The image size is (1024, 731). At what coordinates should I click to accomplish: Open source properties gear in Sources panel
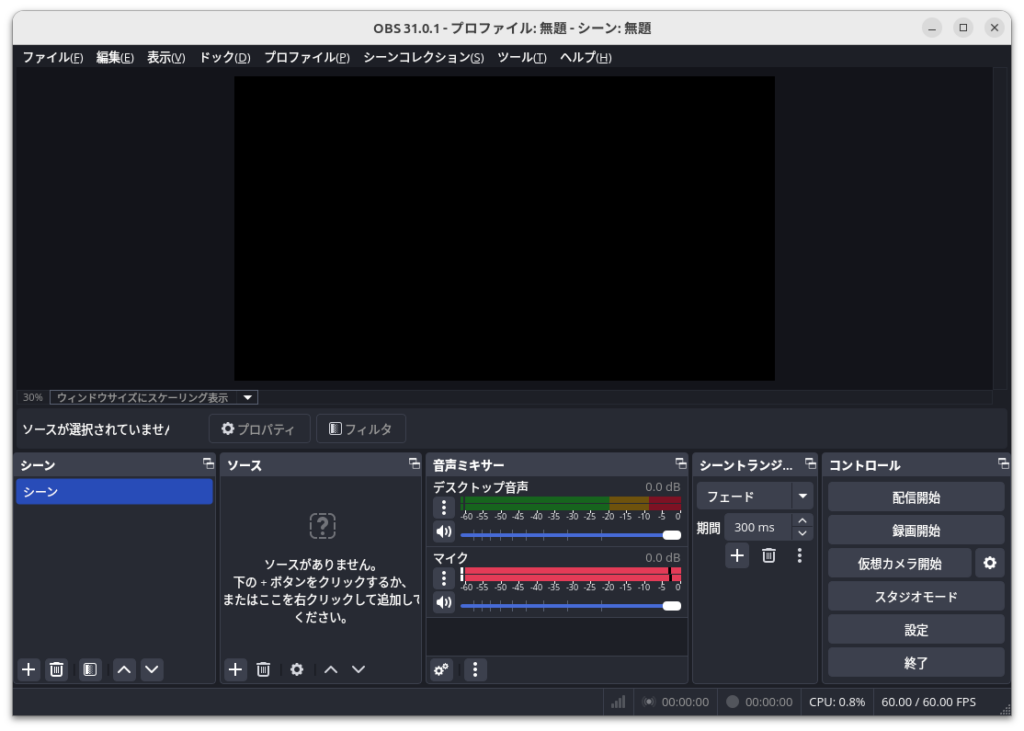click(296, 670)
